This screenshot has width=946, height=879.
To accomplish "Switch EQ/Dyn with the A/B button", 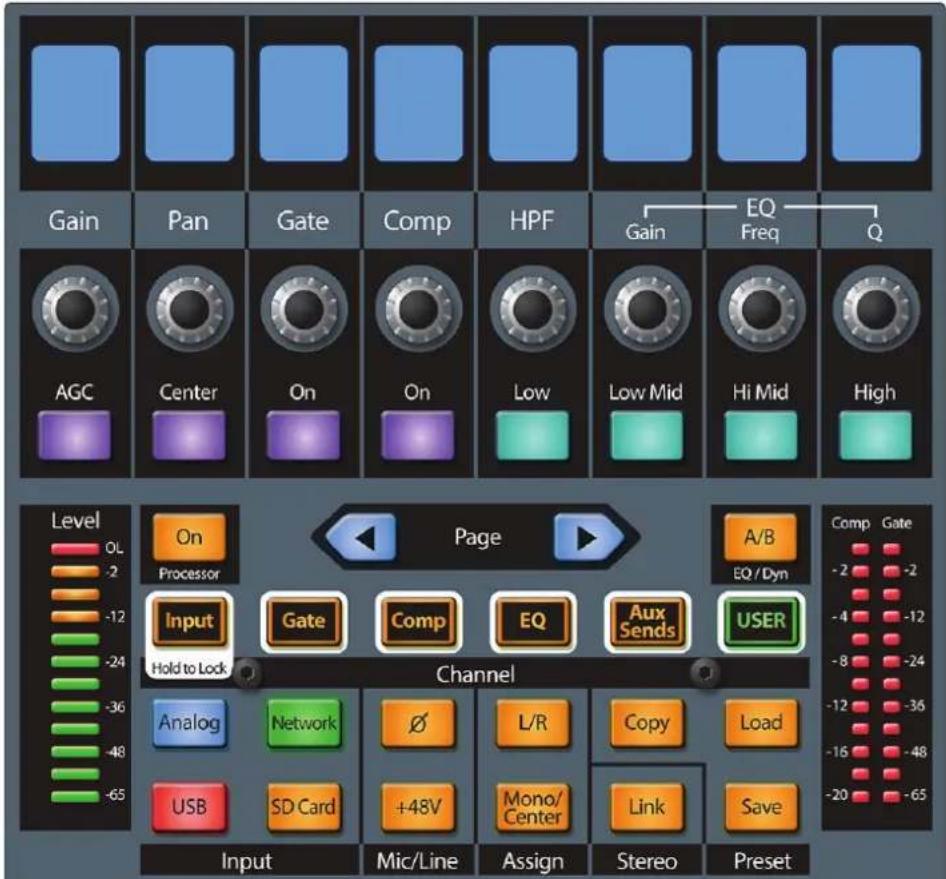I will pos(760,537).
